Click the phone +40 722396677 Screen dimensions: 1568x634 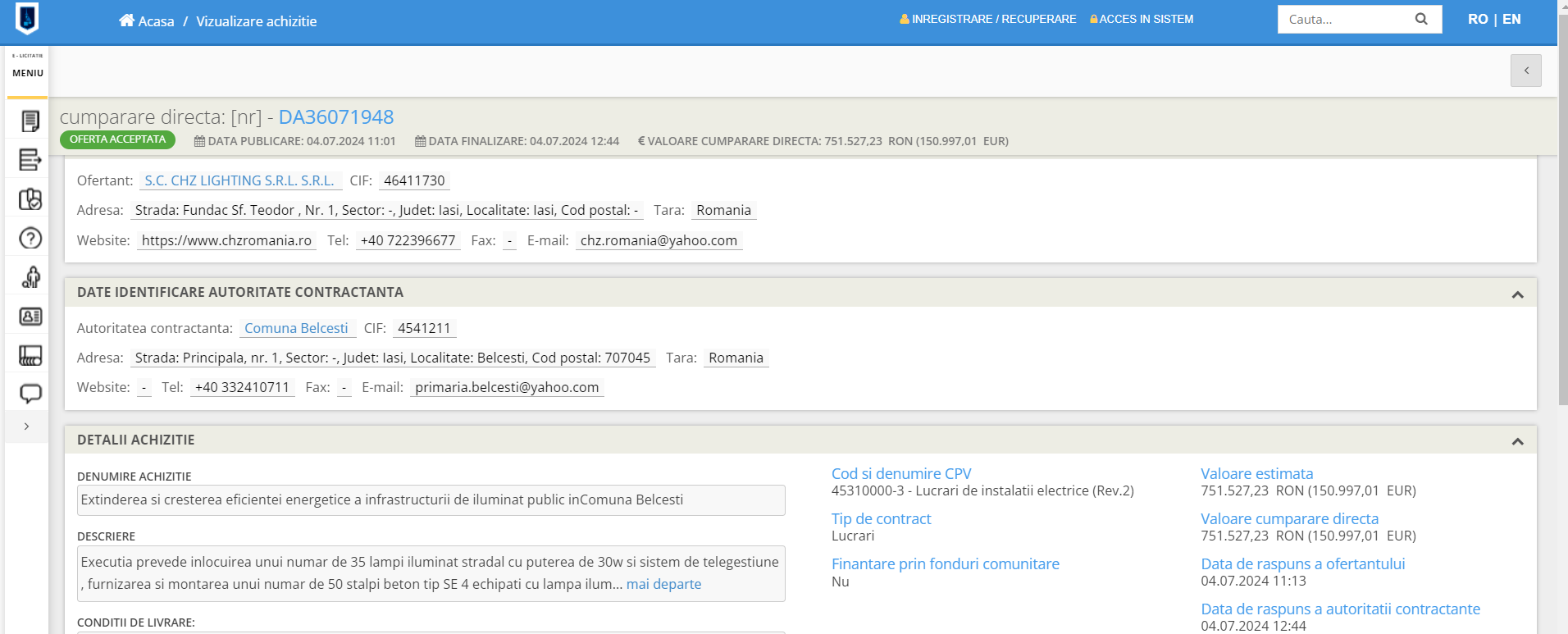(x=408, y=240)
